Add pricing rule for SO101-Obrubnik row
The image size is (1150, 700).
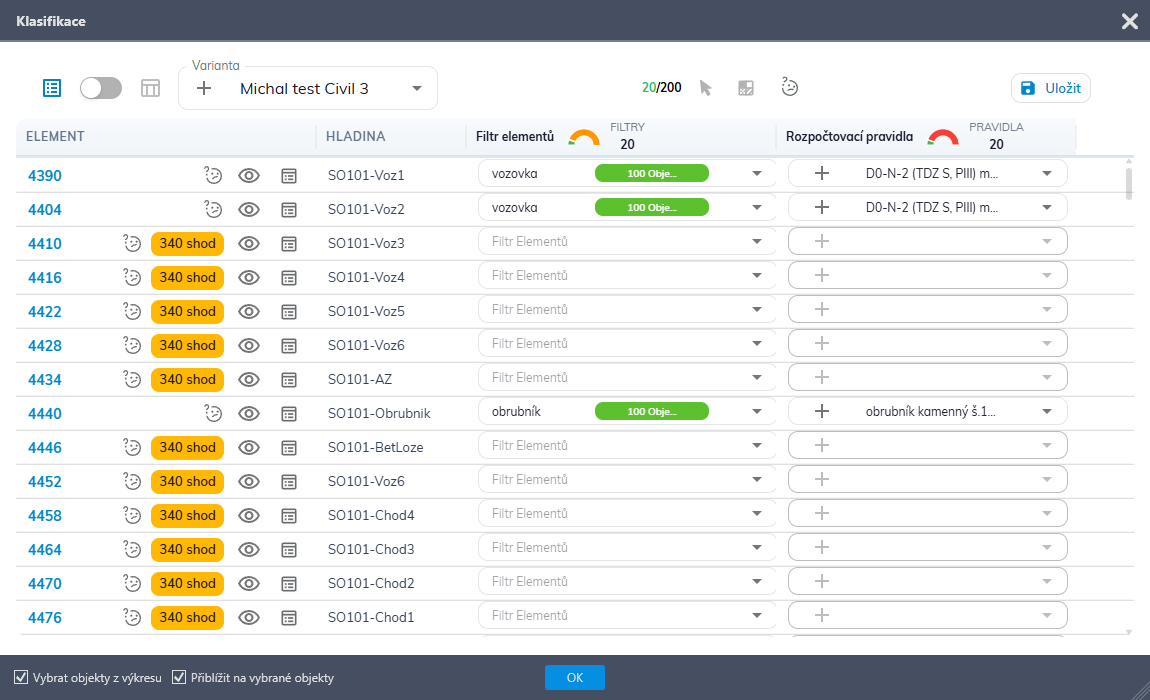point(822,411)
